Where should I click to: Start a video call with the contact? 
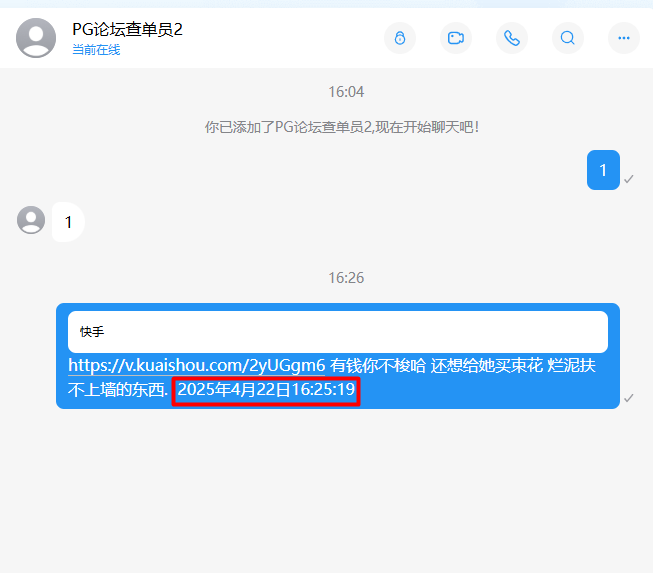pos(456,38)
